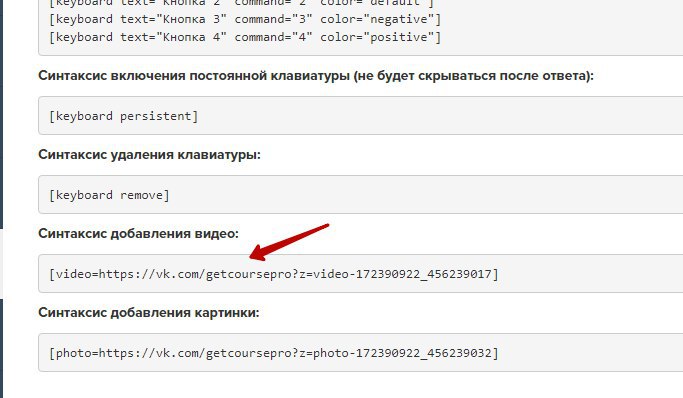Click the heading about enabling the persistent keyboard
Screen dimensions: 683x398
tap(316, 76)
